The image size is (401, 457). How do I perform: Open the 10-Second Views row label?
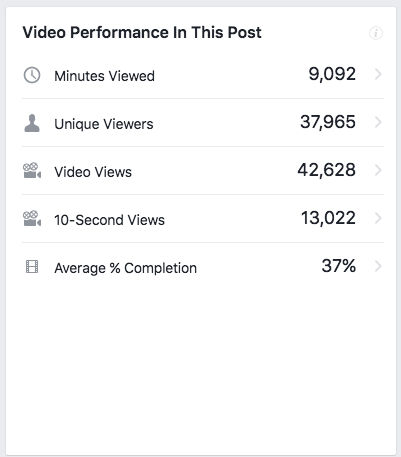109,220
